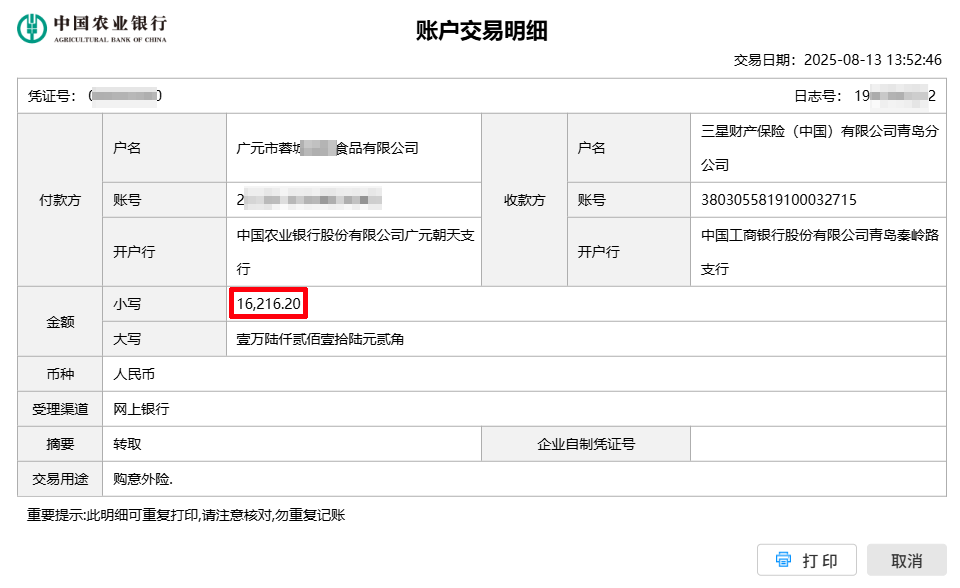
Task: Select payer bank 中国农业银行股份有限公司广元朝天支行
Action: coord(355,252)
